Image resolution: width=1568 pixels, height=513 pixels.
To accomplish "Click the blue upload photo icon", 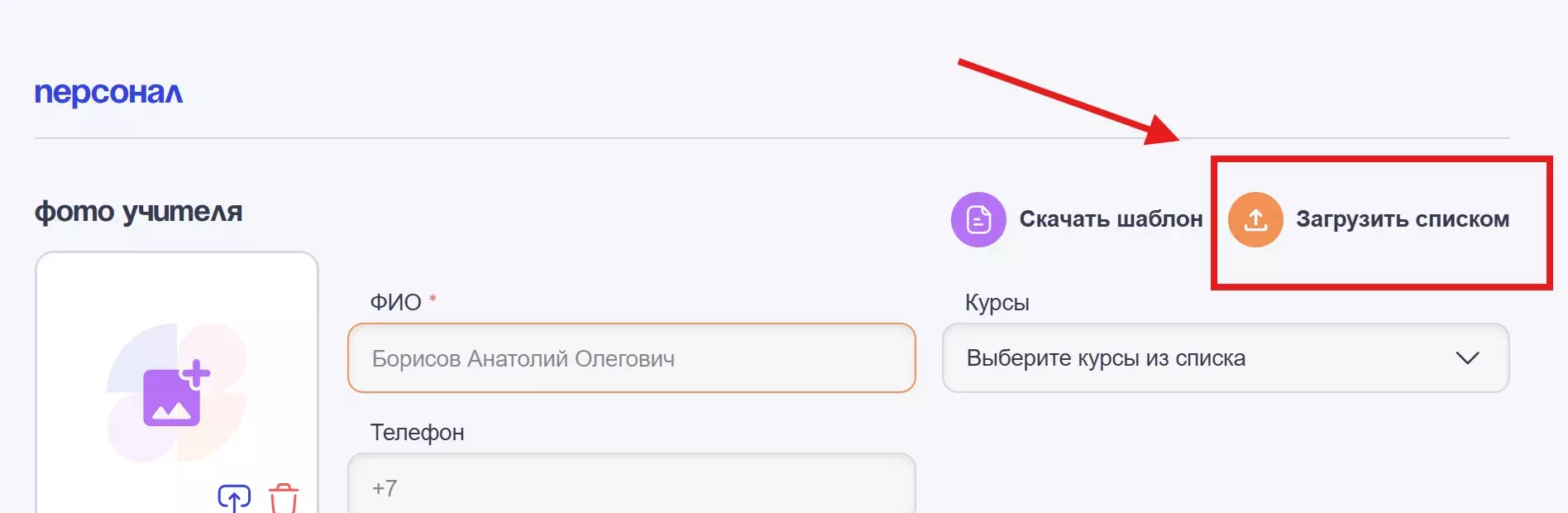I will [x=234, y=498].
